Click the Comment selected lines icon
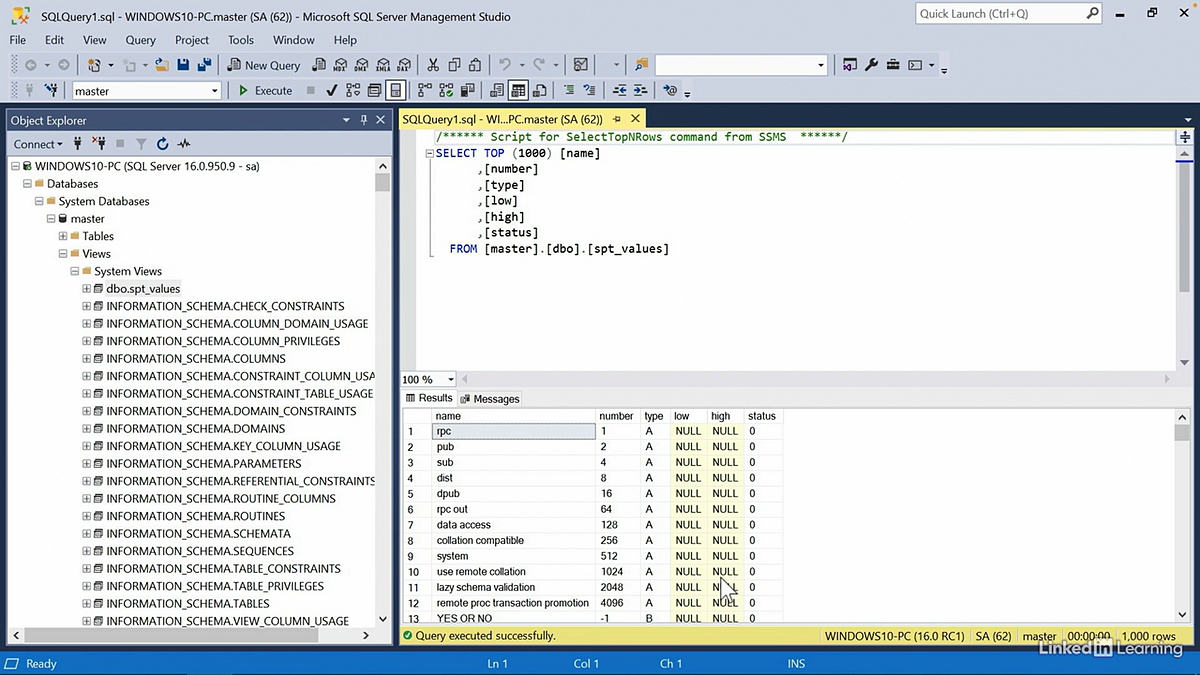Viewport: 1200px width, 675px height. click(x=569, y=90)
